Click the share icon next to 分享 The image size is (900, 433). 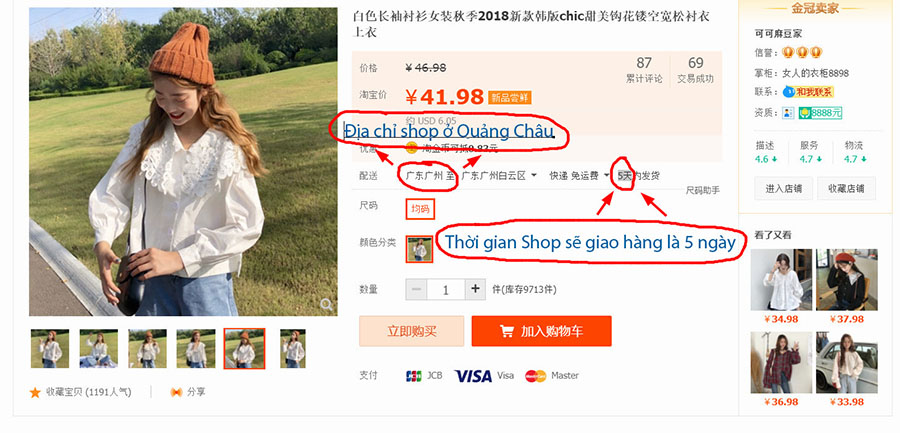pos(176,392)
